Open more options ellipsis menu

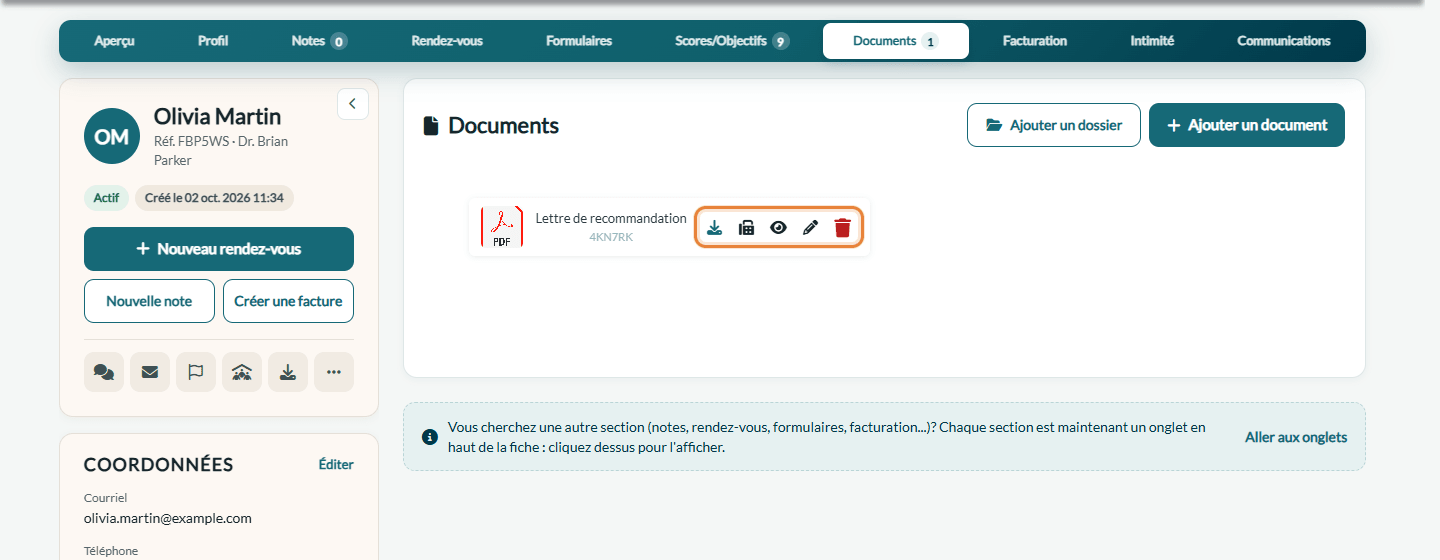point(334,372)
